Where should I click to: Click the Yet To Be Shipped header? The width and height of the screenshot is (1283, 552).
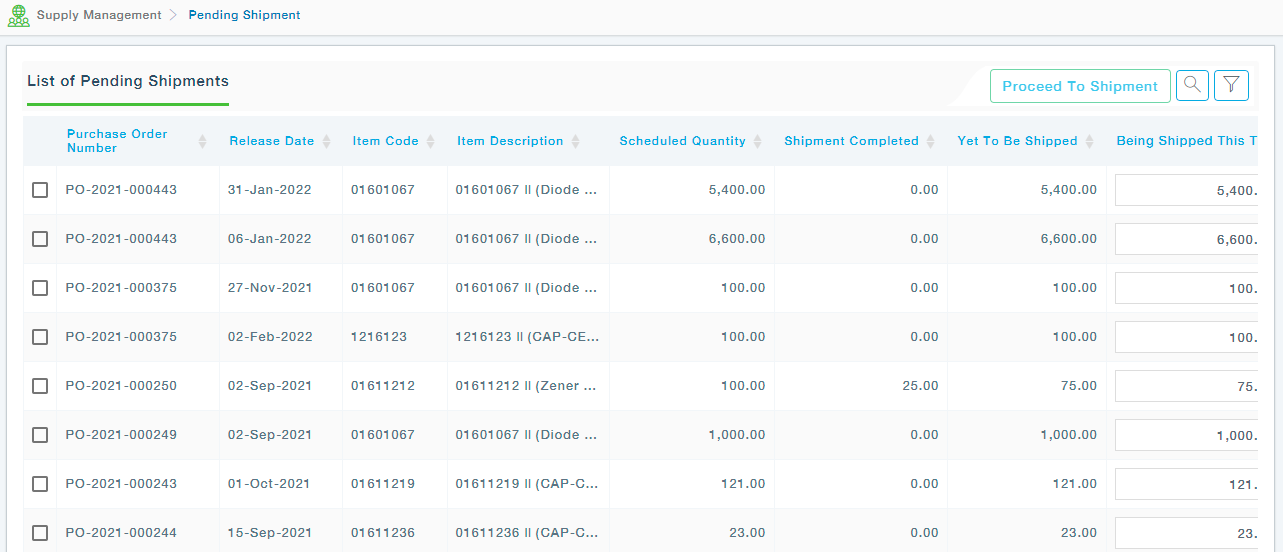tap(1017, 141)
